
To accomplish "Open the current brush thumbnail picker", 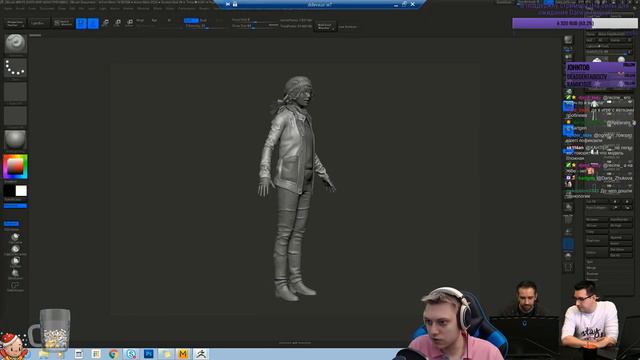I will pyautogui.click(x=16, y=43).
